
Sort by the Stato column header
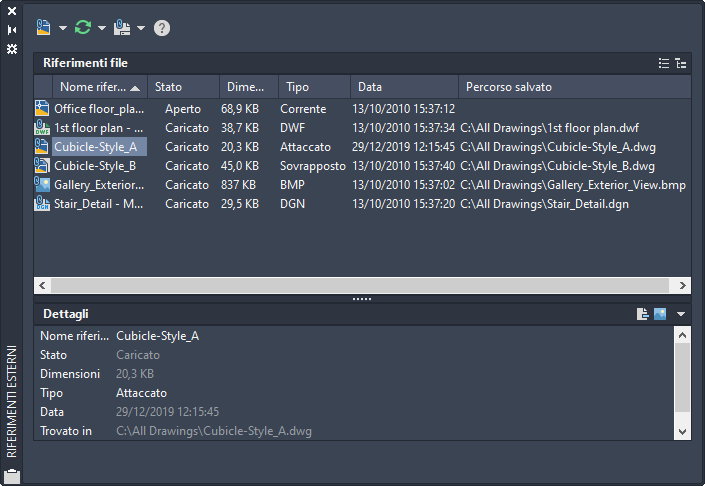181,87
